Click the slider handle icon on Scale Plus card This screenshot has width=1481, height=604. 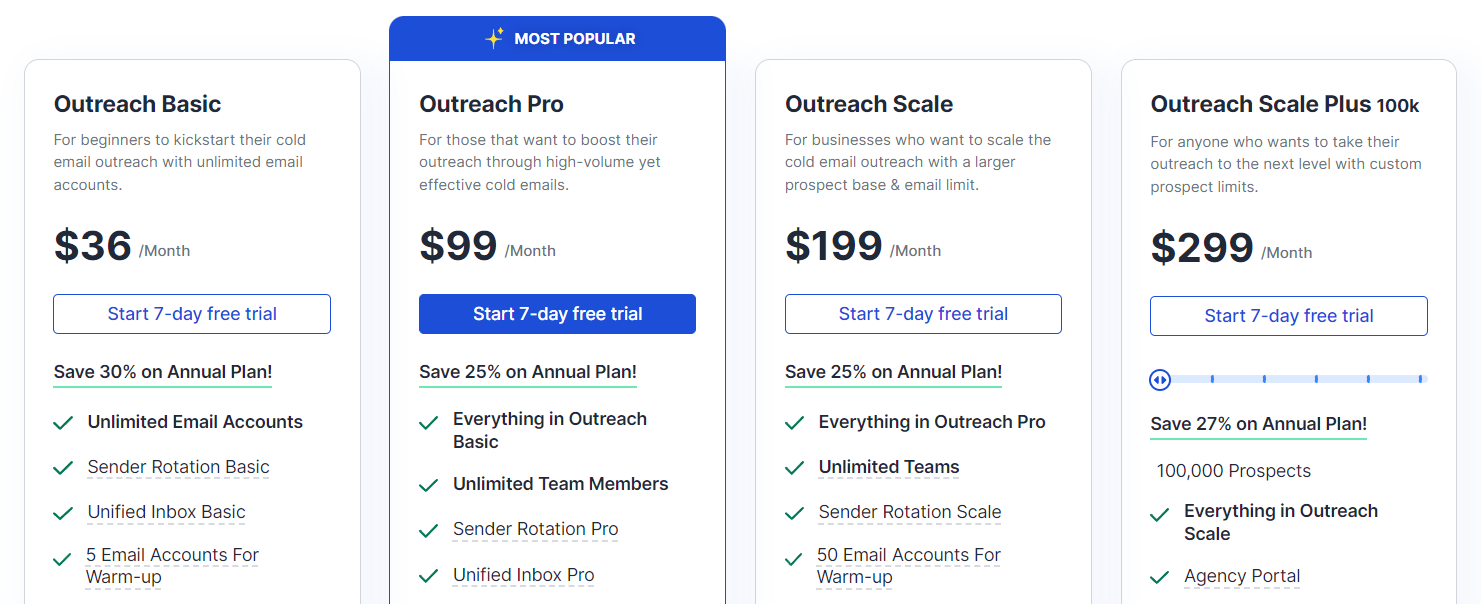(x=1159, y=379)
